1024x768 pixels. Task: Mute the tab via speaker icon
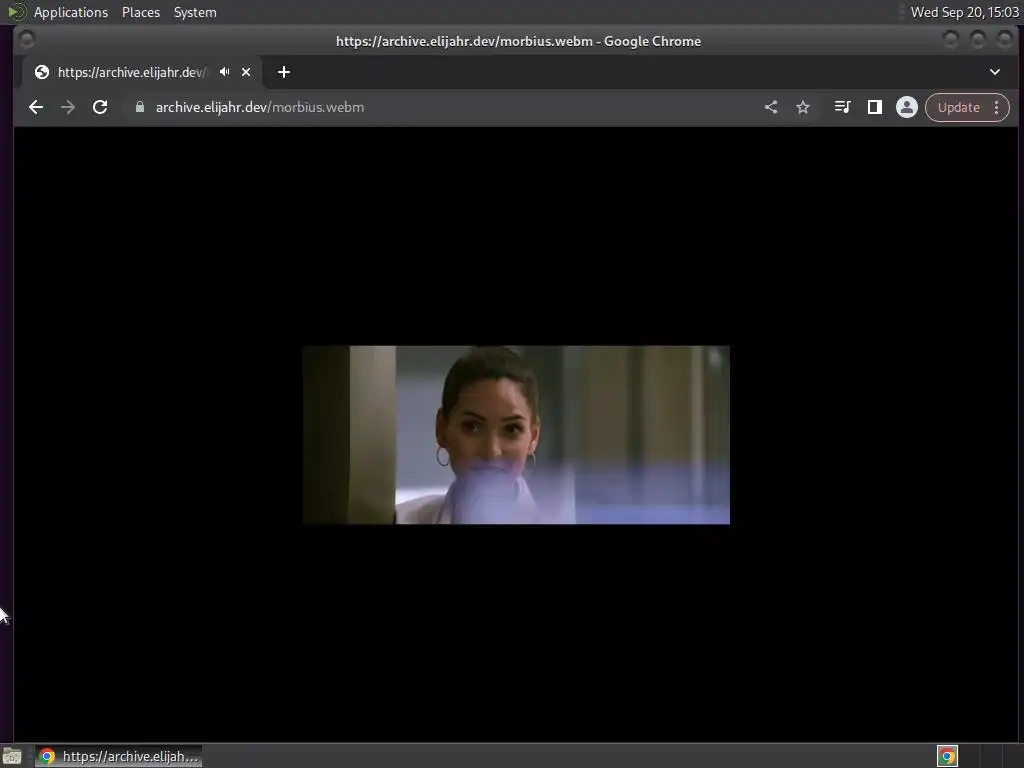pyautogui.click(x=225, y=72)
